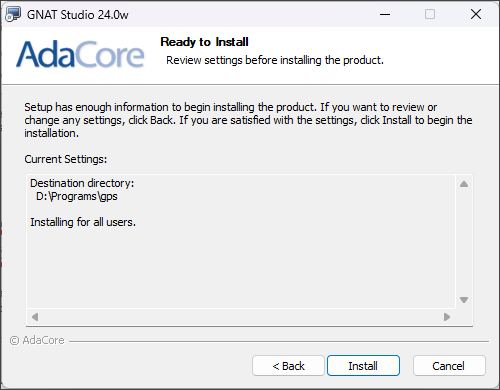Click the GNAT Studio installer title bar icon
500x390 pixels.
pyautogui.click(x=13, y=14)
